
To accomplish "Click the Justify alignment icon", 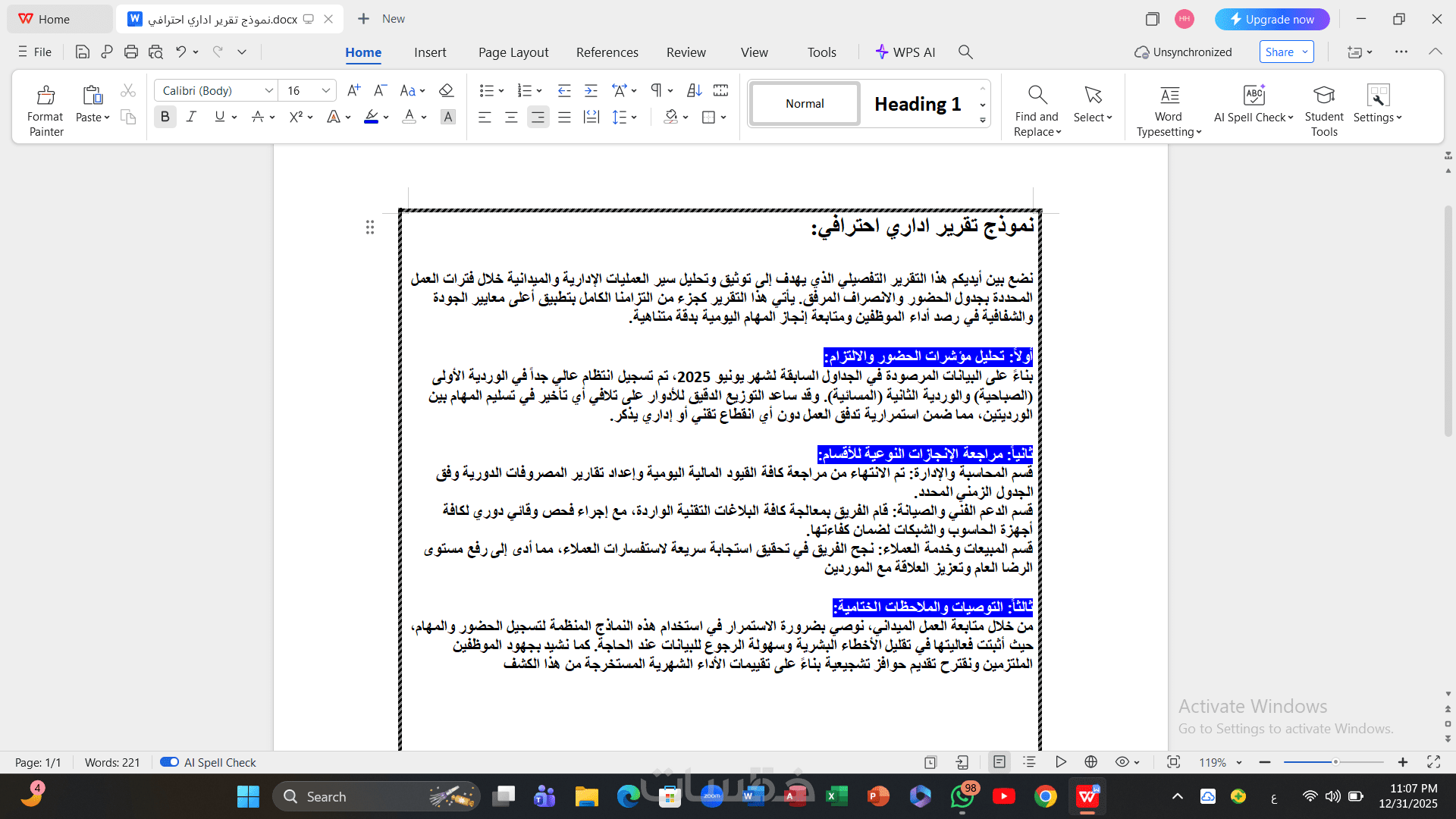I will (x=564, y=117).
